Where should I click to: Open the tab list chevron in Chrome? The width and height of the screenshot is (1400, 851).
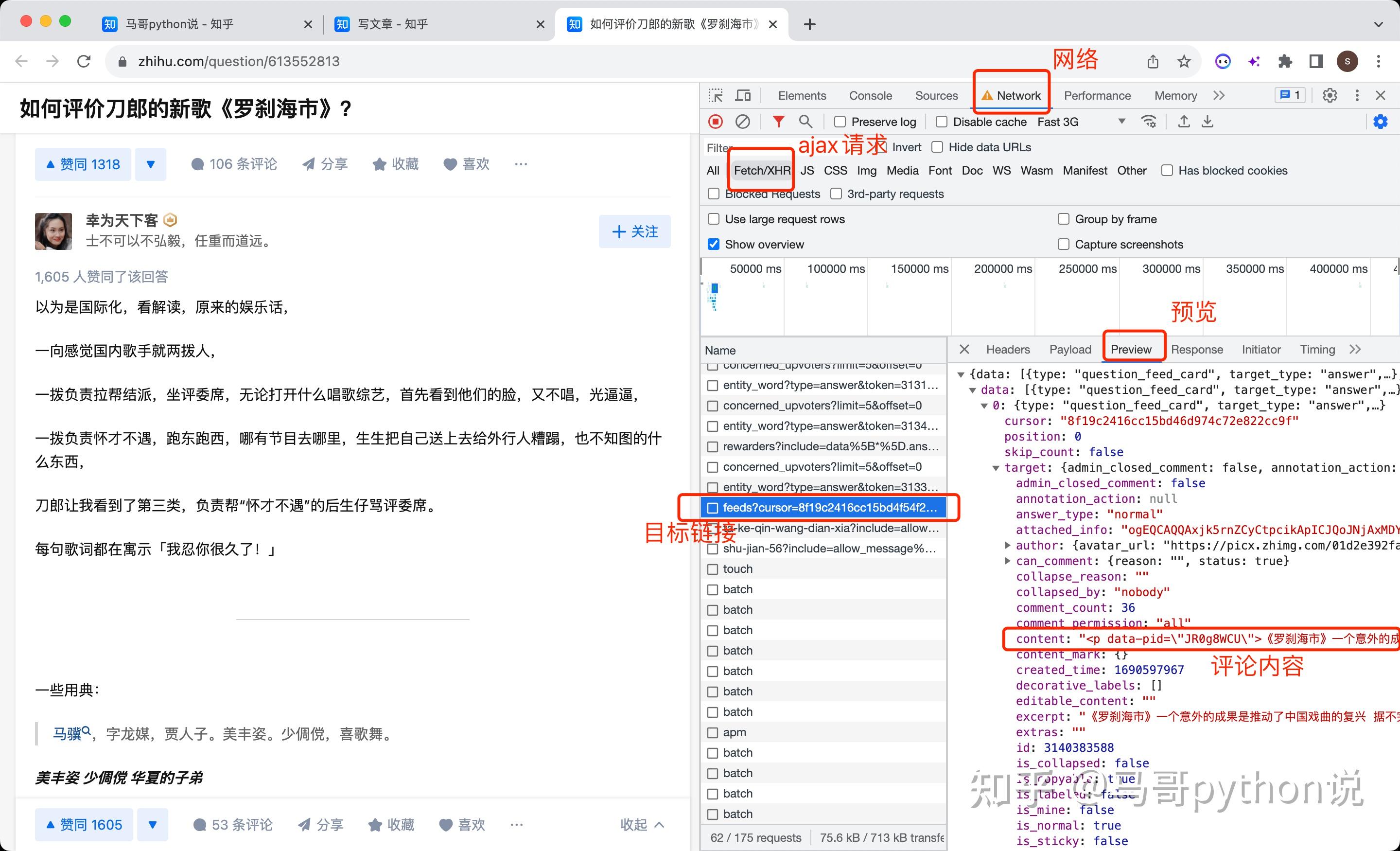coord(1379,24)
